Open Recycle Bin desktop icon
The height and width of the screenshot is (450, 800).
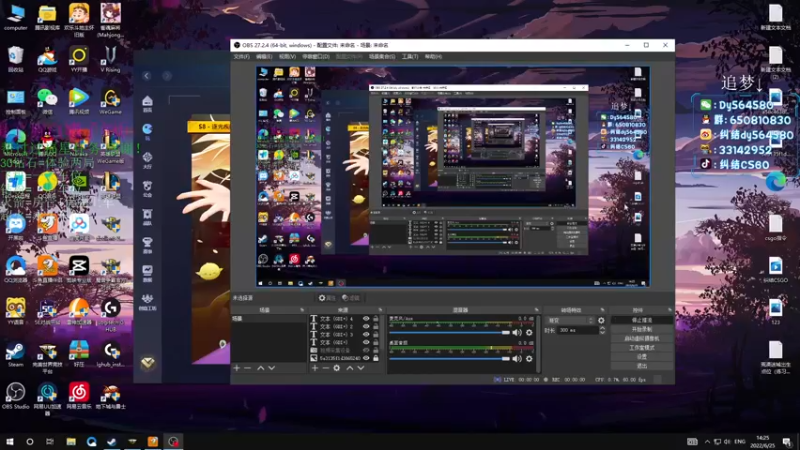pos(15,59)
